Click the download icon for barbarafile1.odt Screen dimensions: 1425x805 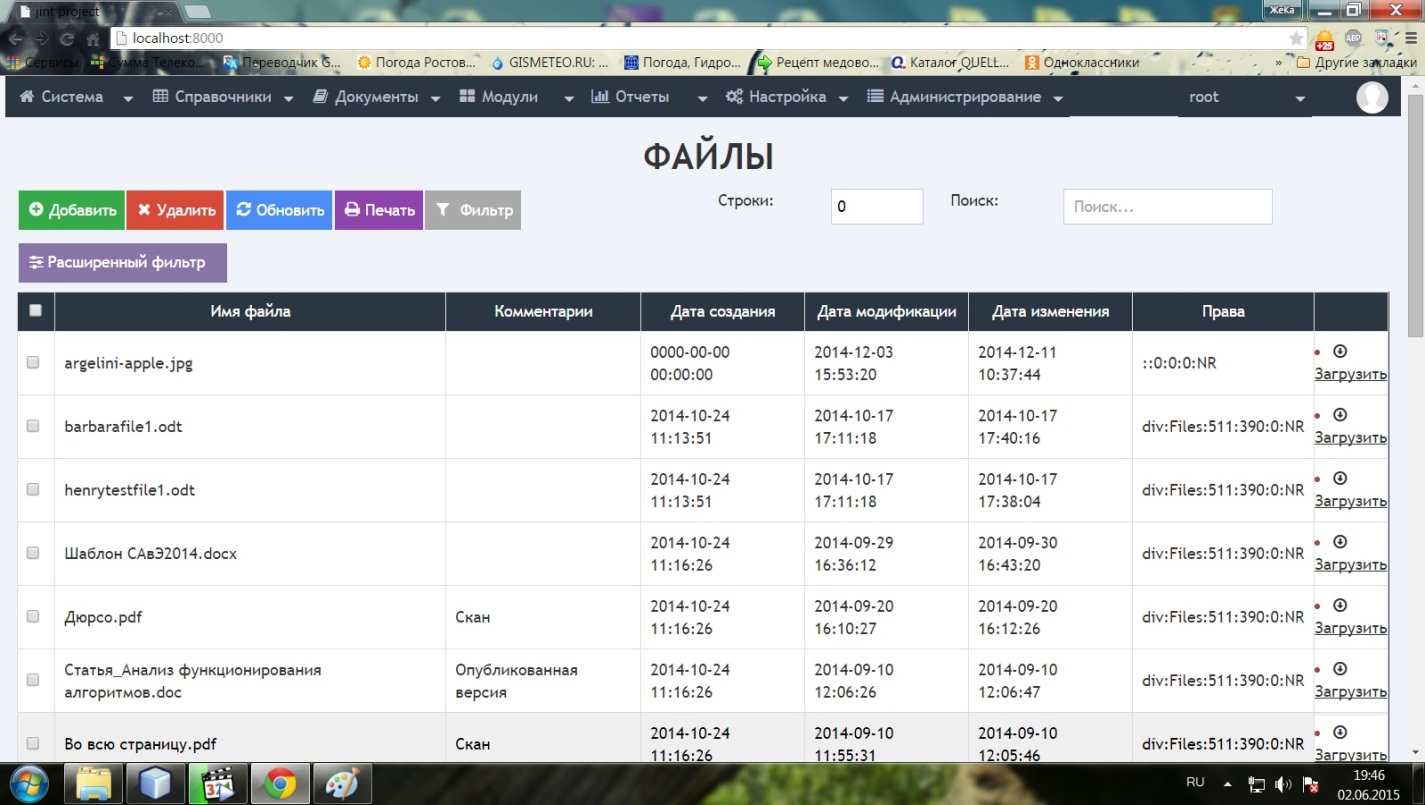coord(1340,415)
